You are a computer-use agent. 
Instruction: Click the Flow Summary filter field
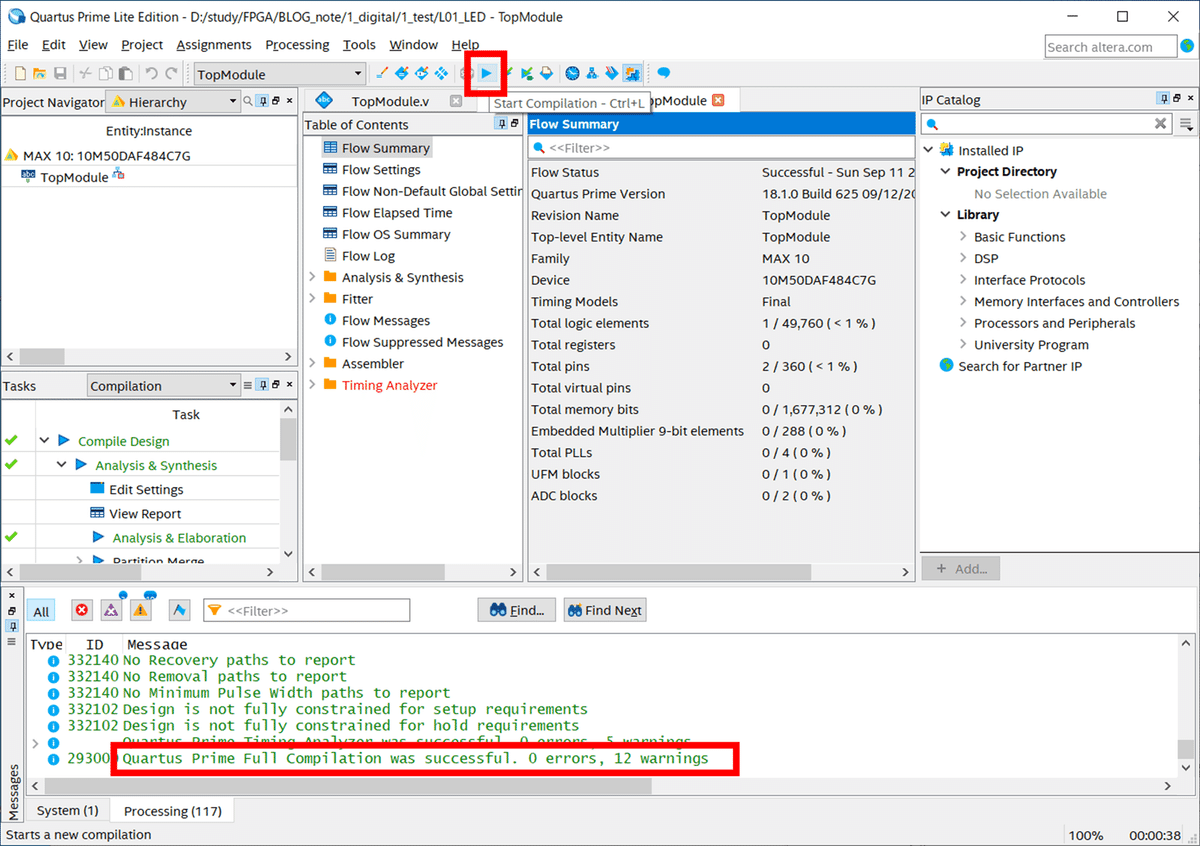point(721,147)
